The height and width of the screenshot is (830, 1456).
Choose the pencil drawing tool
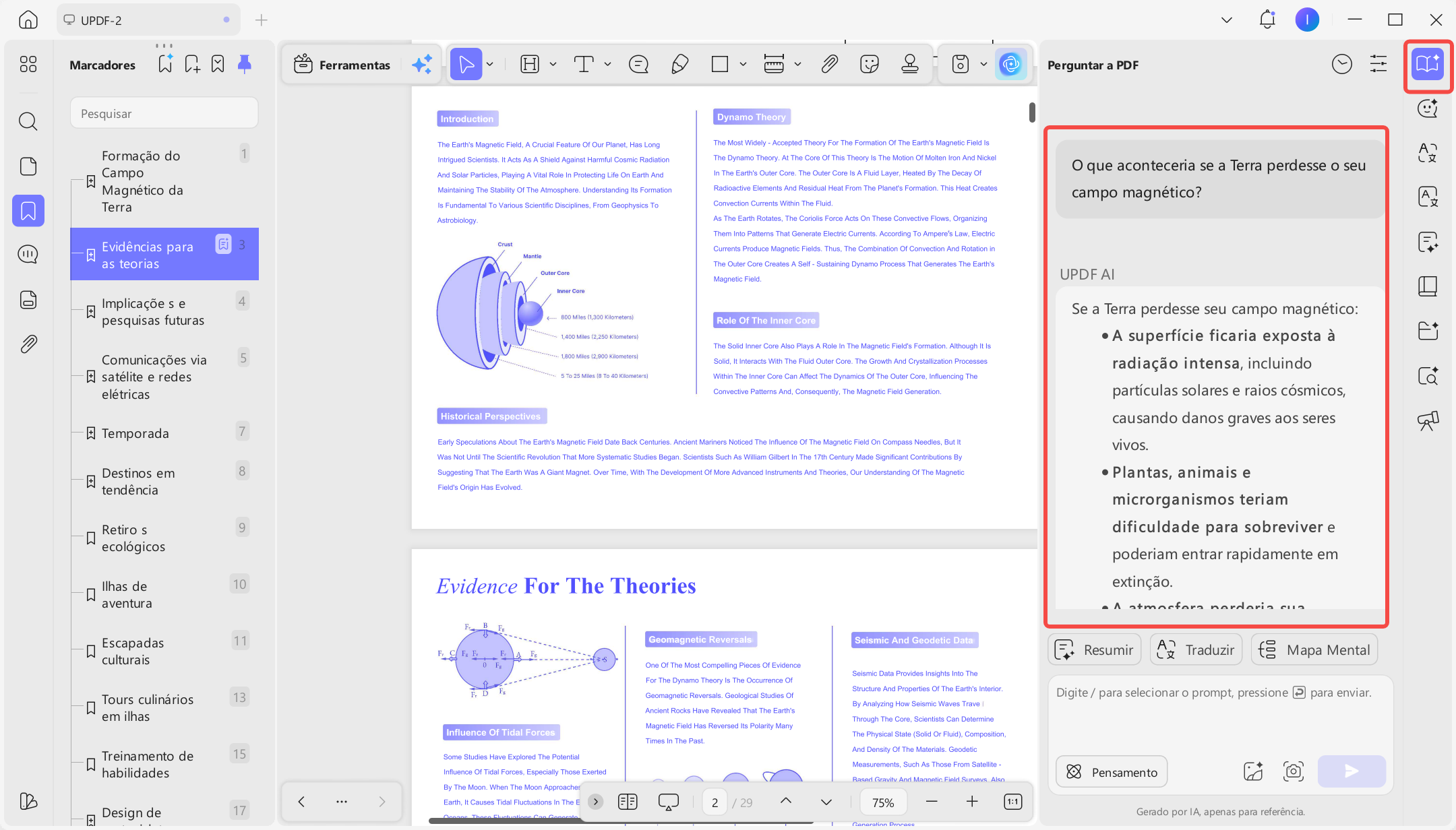679,65
